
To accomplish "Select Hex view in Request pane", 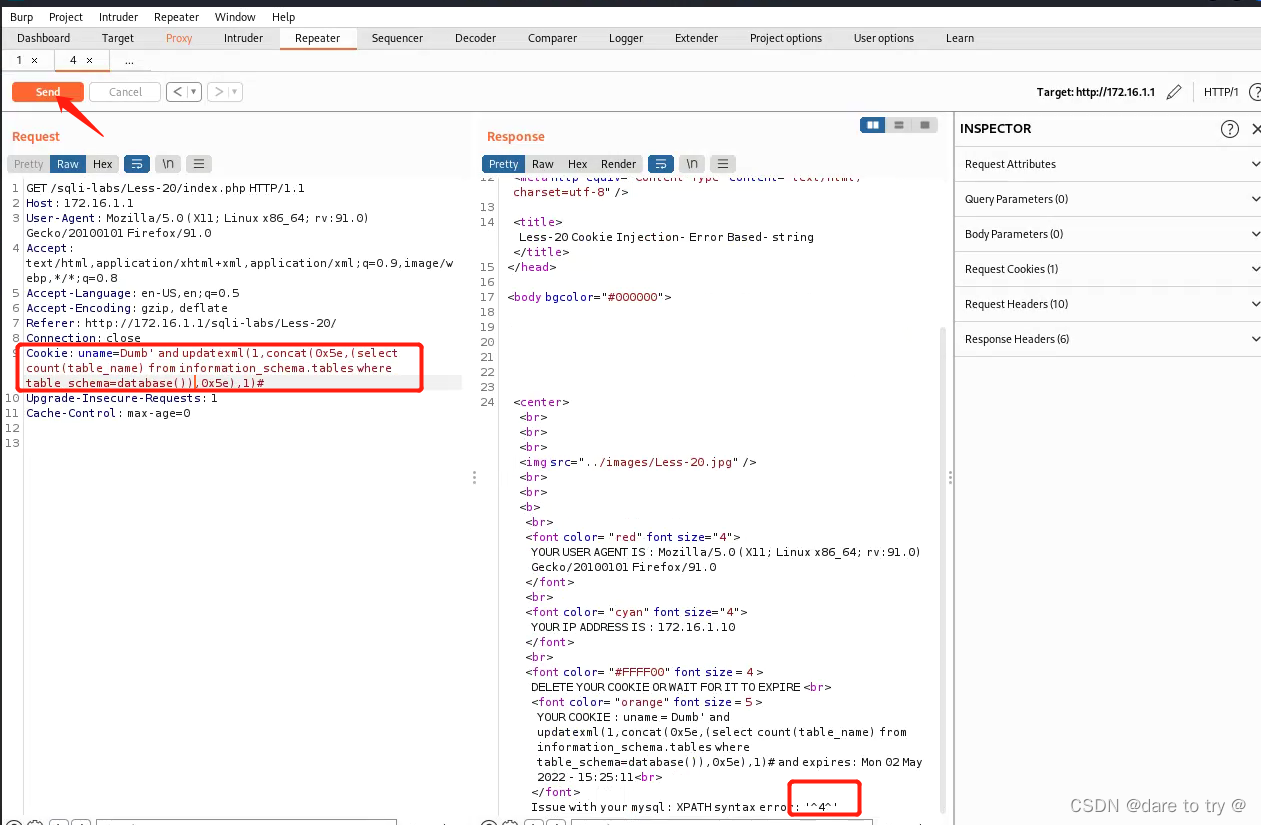I will (103, 164).
